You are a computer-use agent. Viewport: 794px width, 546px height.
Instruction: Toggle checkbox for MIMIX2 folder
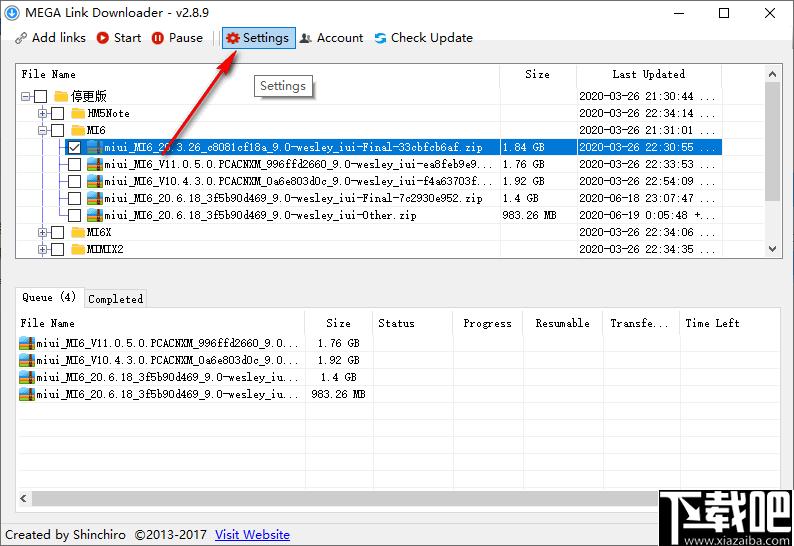(58, 249)
